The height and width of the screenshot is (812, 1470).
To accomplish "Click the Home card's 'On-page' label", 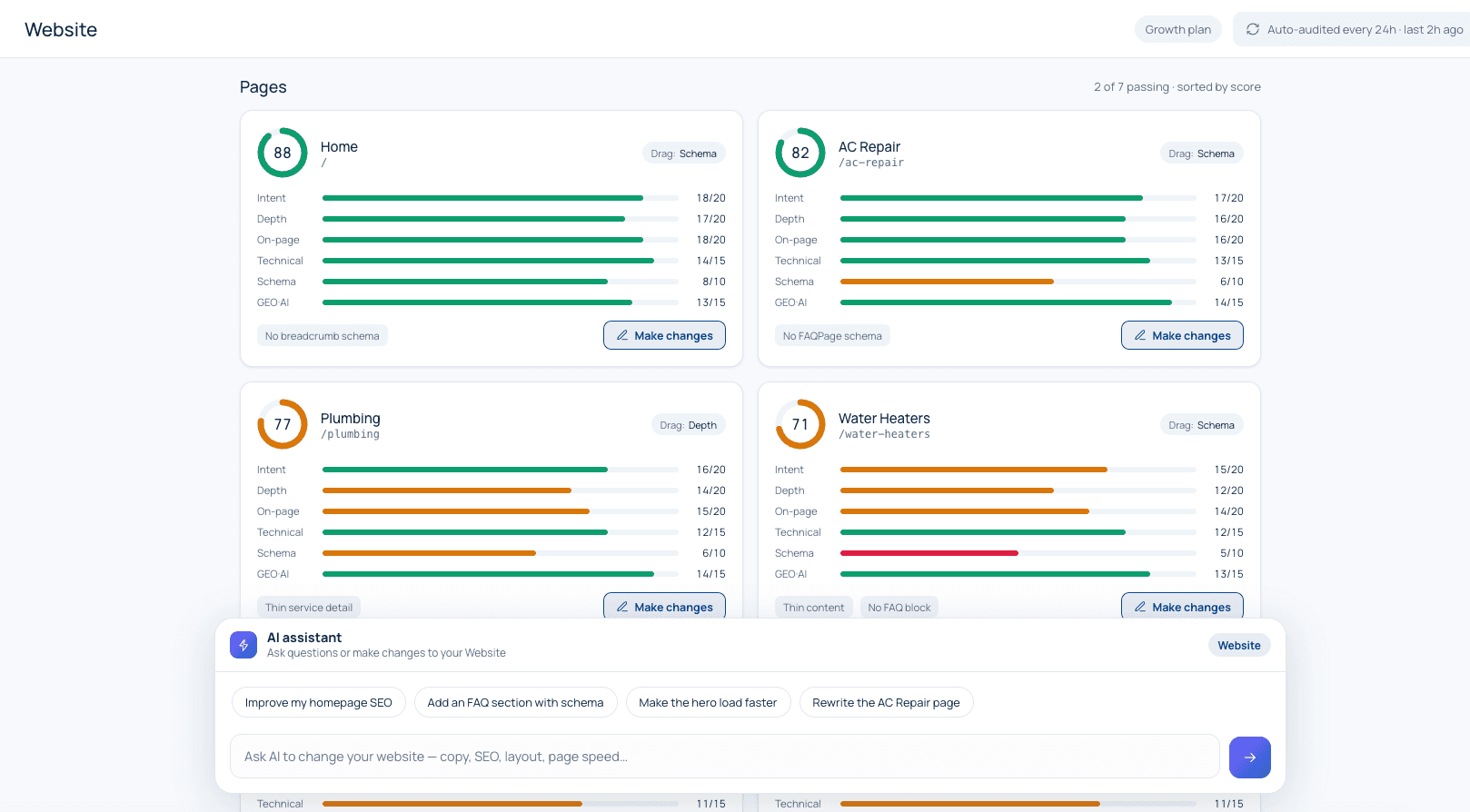I will pos(278,240).
